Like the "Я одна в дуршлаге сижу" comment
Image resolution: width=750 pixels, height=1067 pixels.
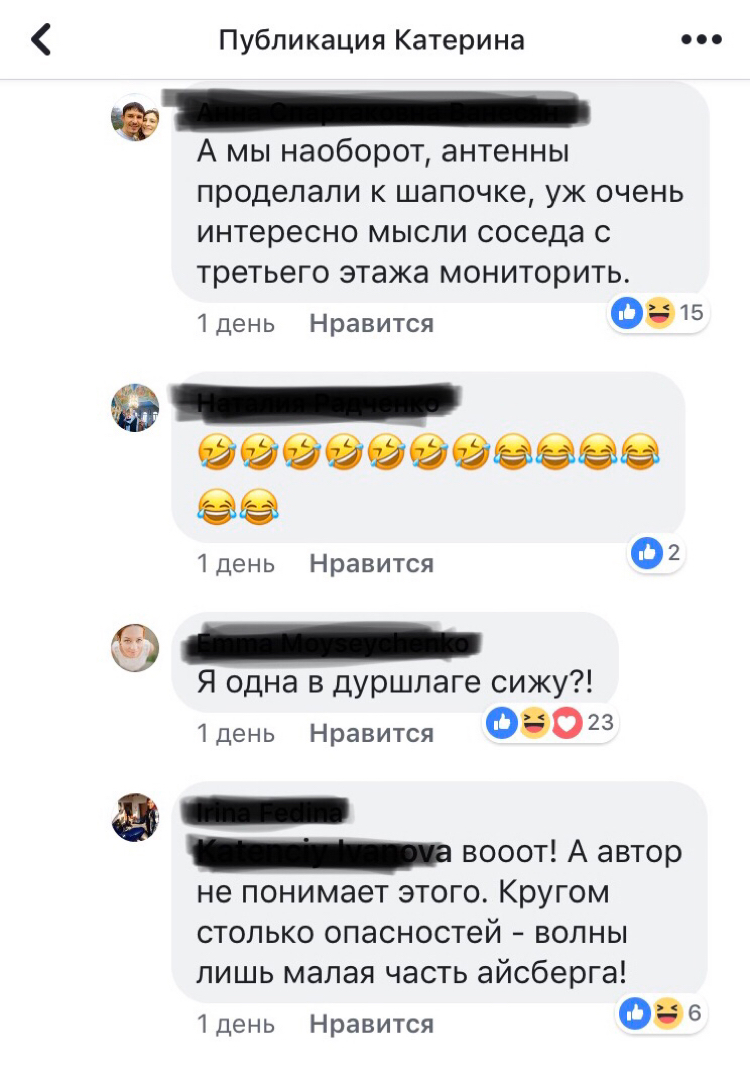(x=371, y=733)
